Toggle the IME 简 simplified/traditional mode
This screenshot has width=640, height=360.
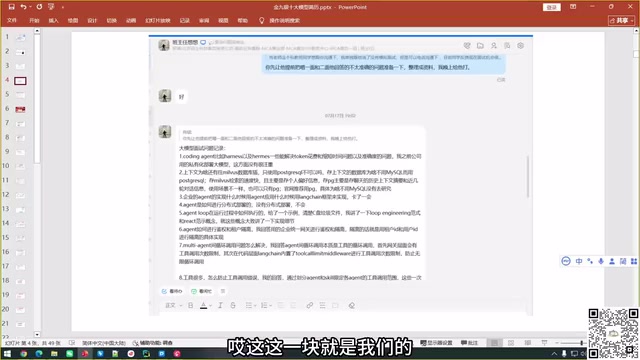[x=623, y=261]
